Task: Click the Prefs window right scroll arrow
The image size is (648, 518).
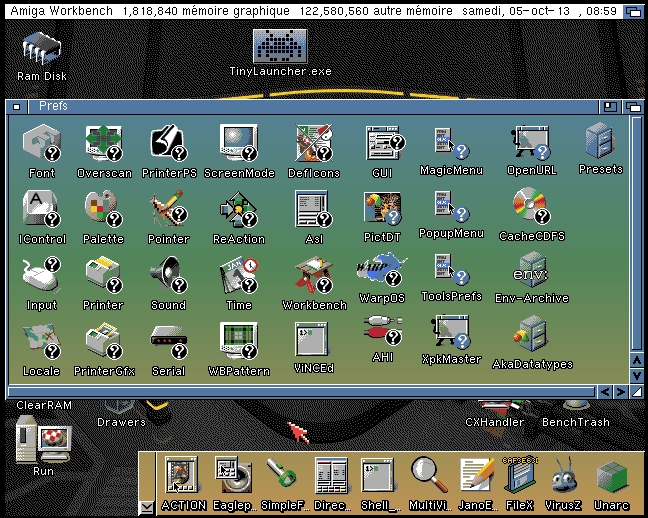Action: tap(620, 391)
